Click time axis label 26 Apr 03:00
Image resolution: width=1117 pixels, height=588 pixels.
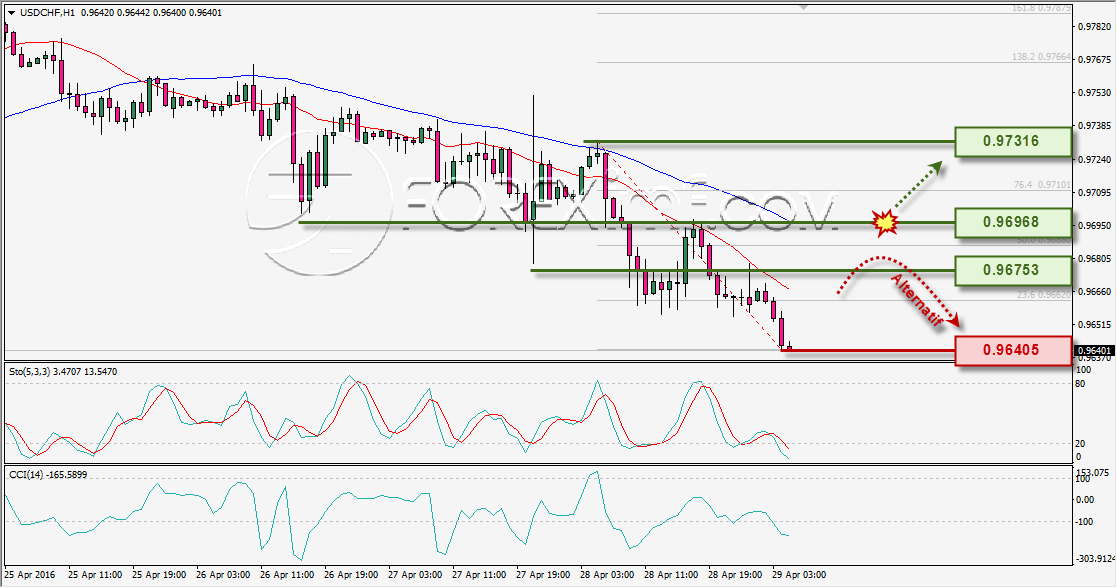click(223, 574)
